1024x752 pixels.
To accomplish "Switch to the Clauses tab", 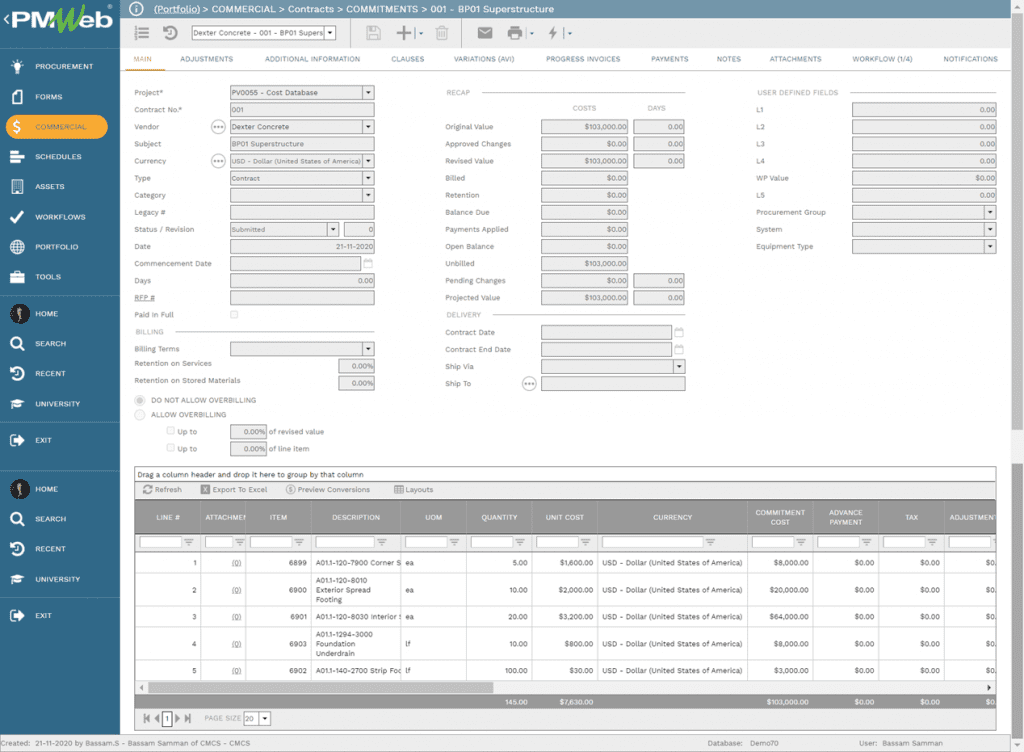I will [408, 59].
